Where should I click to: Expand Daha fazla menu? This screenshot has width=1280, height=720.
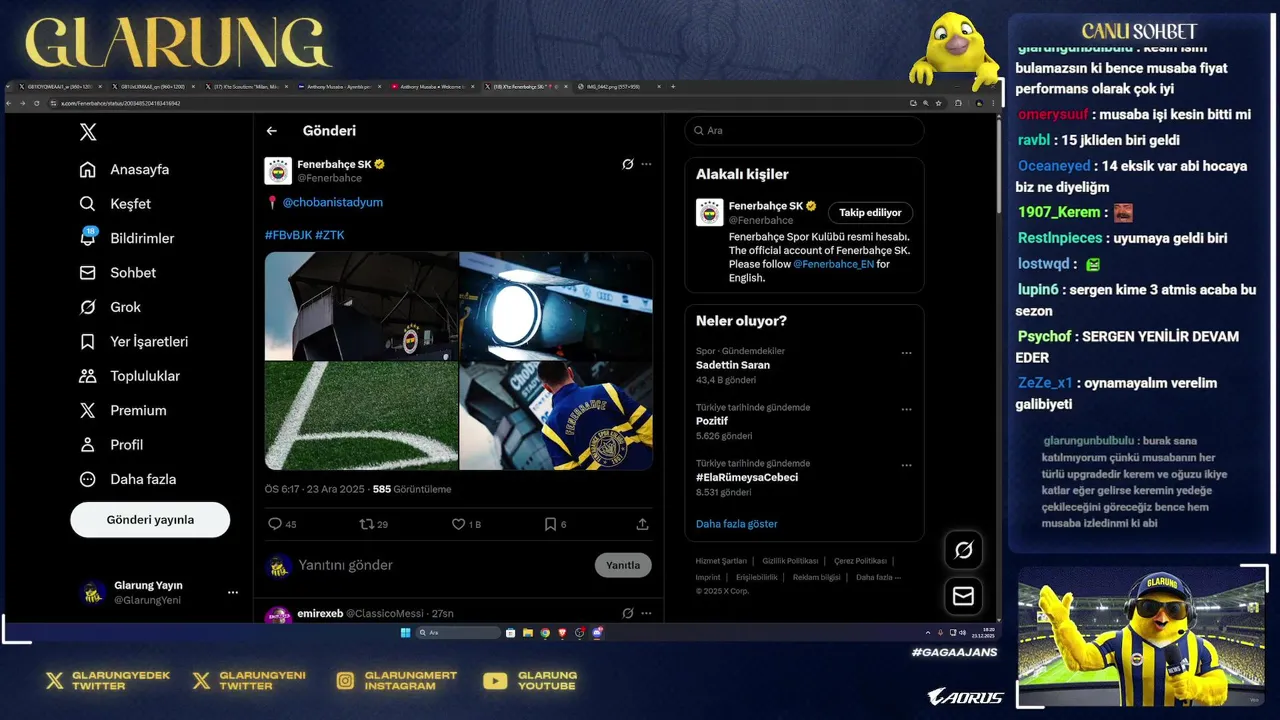(x=128, y=479)
